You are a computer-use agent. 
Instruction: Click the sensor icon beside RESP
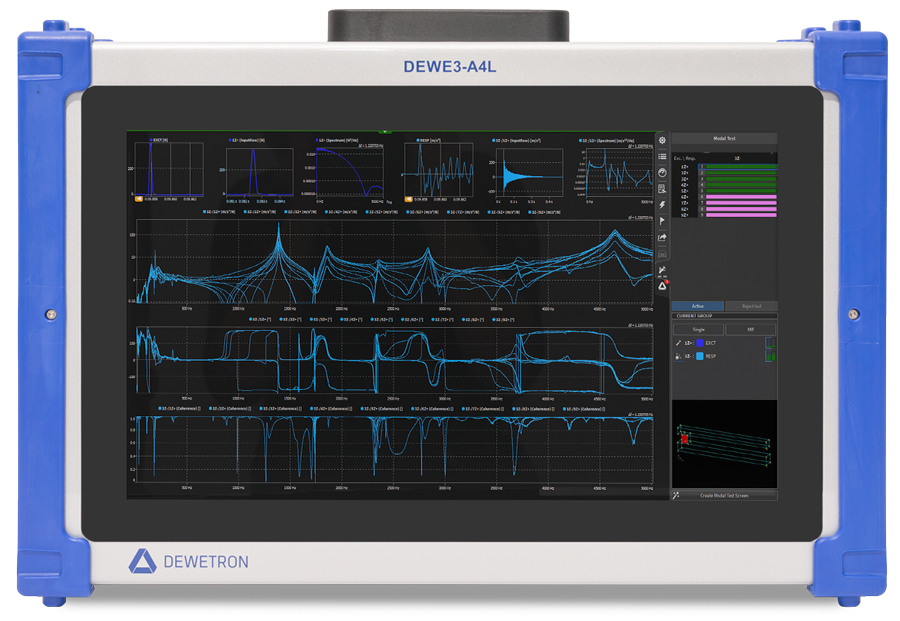pyautogui.click(x=678, y=356)
